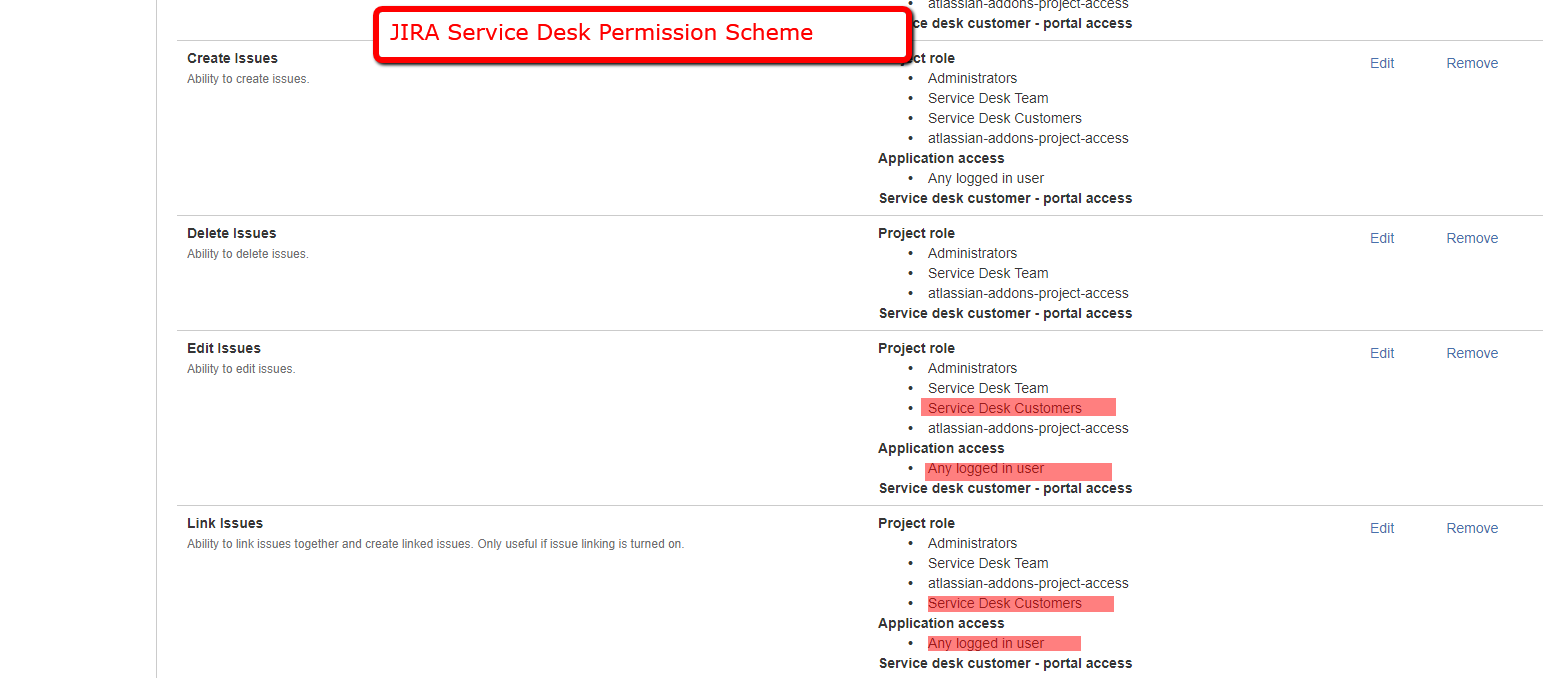Image resolution: width=1543 pixels, height=678 pixels.
Task: Click portal access line under Create Issues
Action: click(1005, 198)
